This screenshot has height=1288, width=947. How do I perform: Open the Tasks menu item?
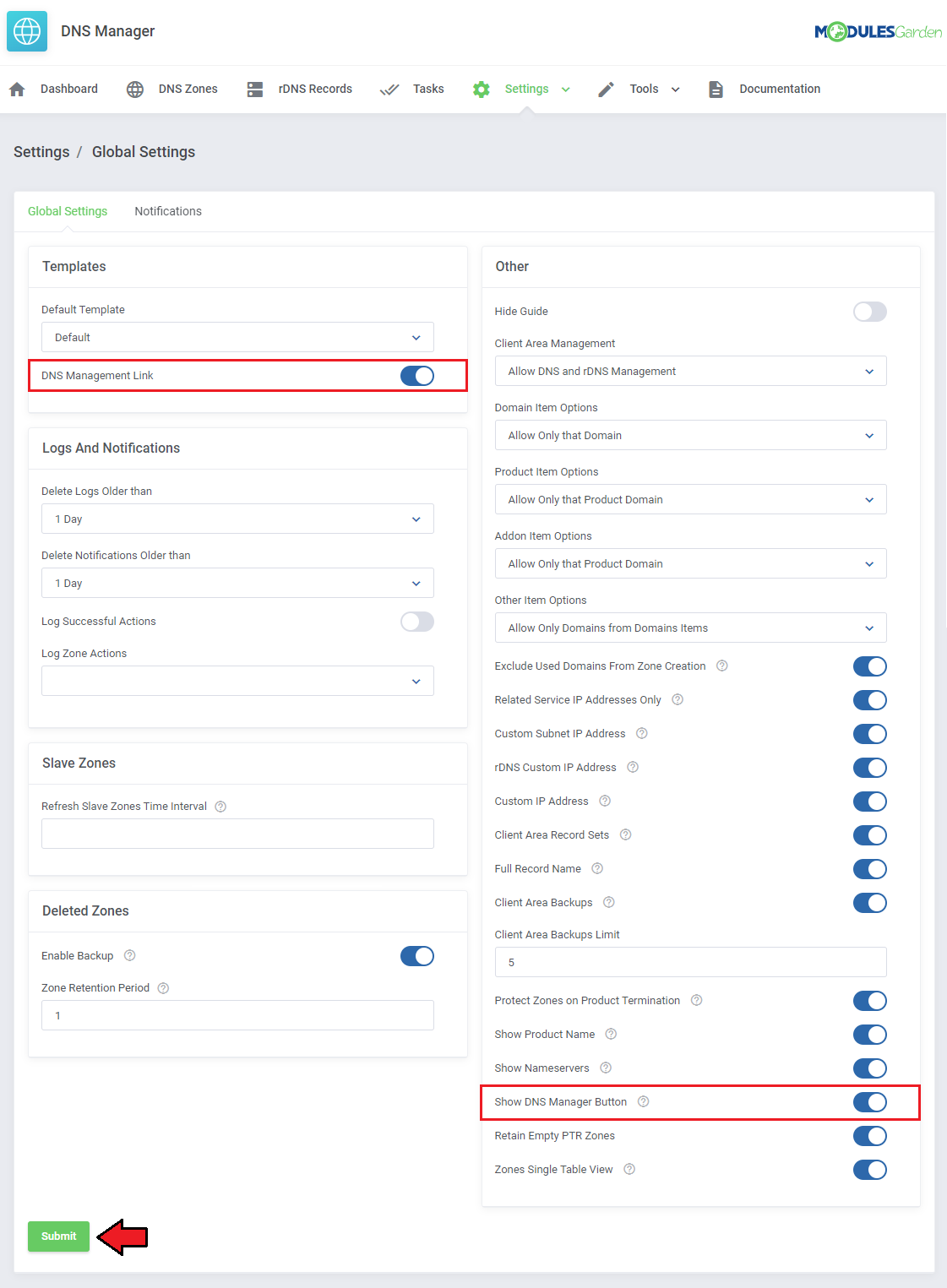pyautogui.click(x=428, y=89)
